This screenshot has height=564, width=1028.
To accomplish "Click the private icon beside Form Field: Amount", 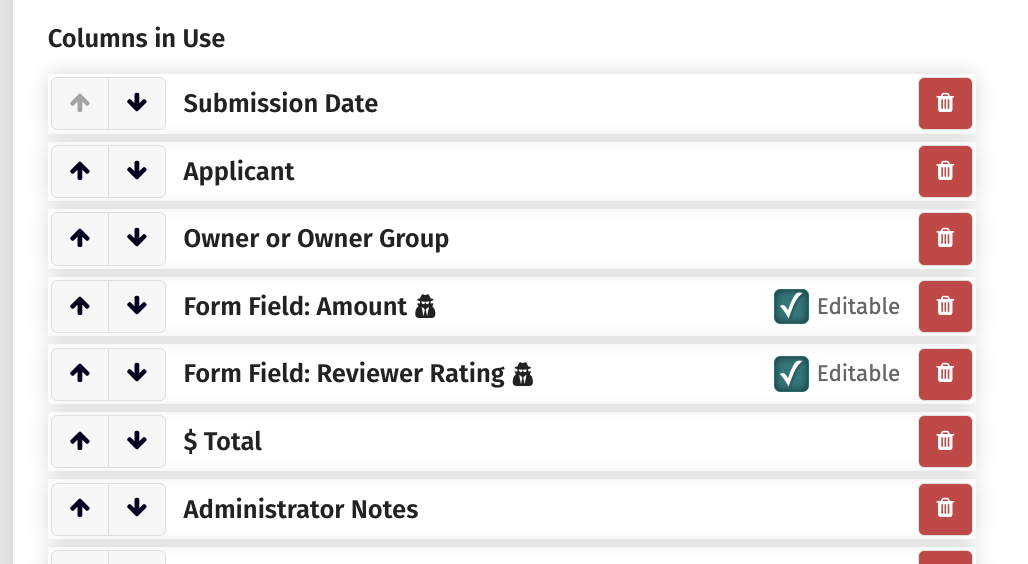I will click(x=425, y=306).
